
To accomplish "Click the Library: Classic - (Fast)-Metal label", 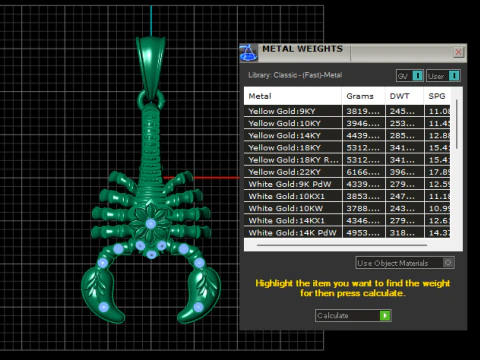I will pyautogui.click(x=295, y=75).
